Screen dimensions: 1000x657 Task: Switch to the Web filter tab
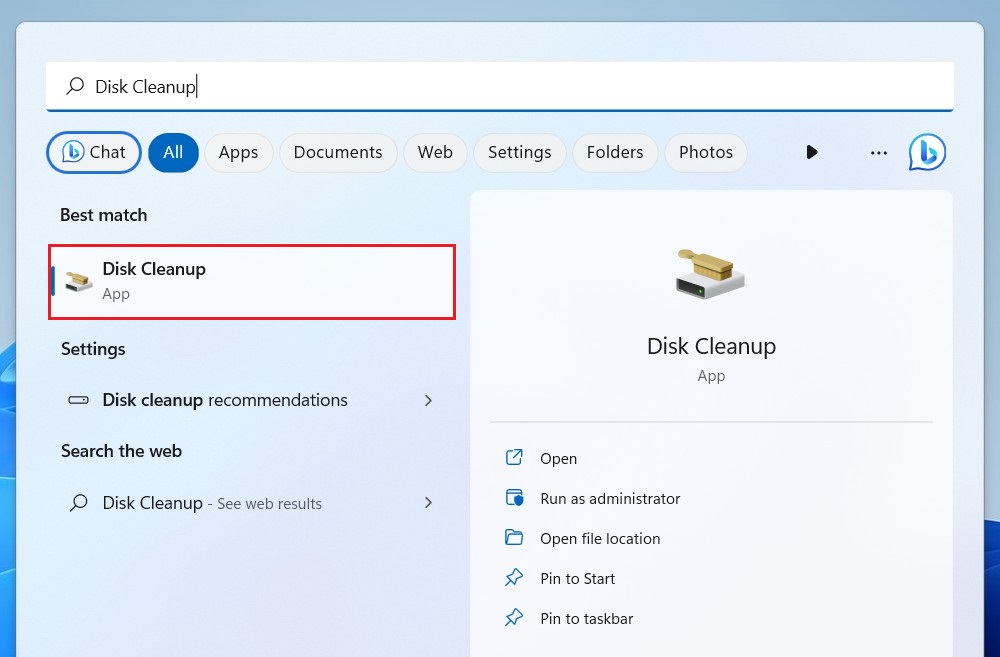point(435,152)
